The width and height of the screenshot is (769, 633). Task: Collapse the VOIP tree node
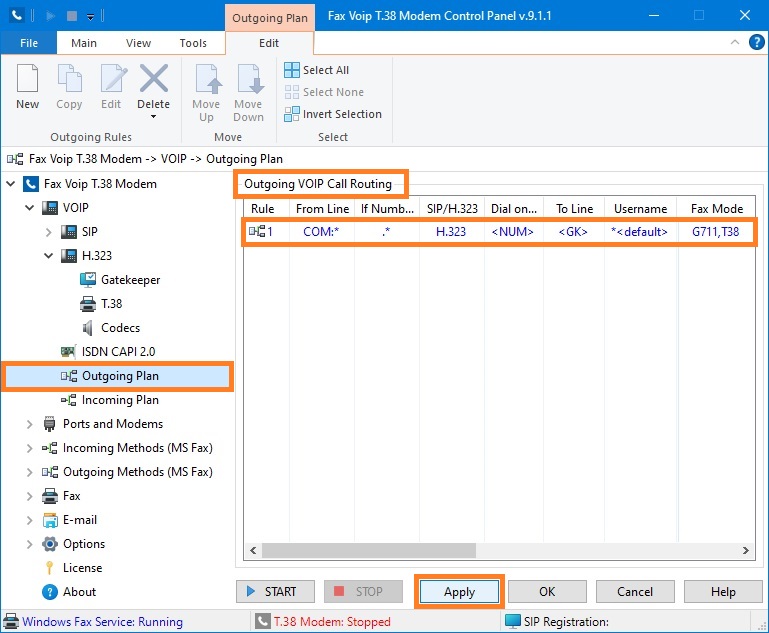29,208
